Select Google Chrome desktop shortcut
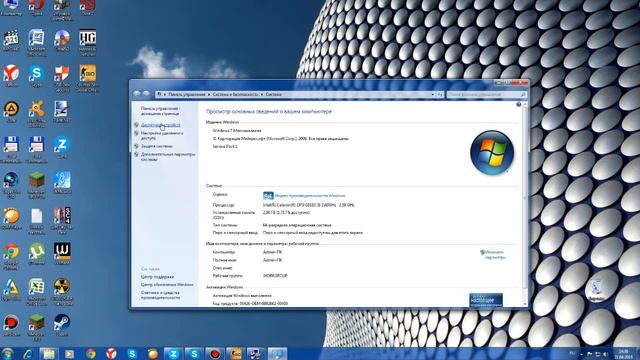Image resolution: width=640 pixels, height=360 pixels. 11,256
